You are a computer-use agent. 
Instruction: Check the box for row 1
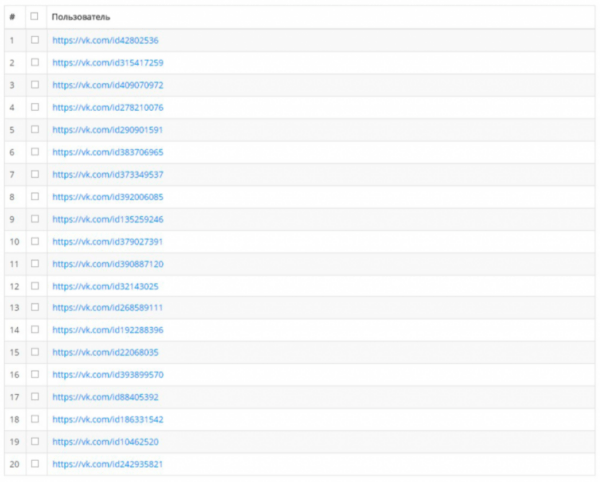[35, 40]
